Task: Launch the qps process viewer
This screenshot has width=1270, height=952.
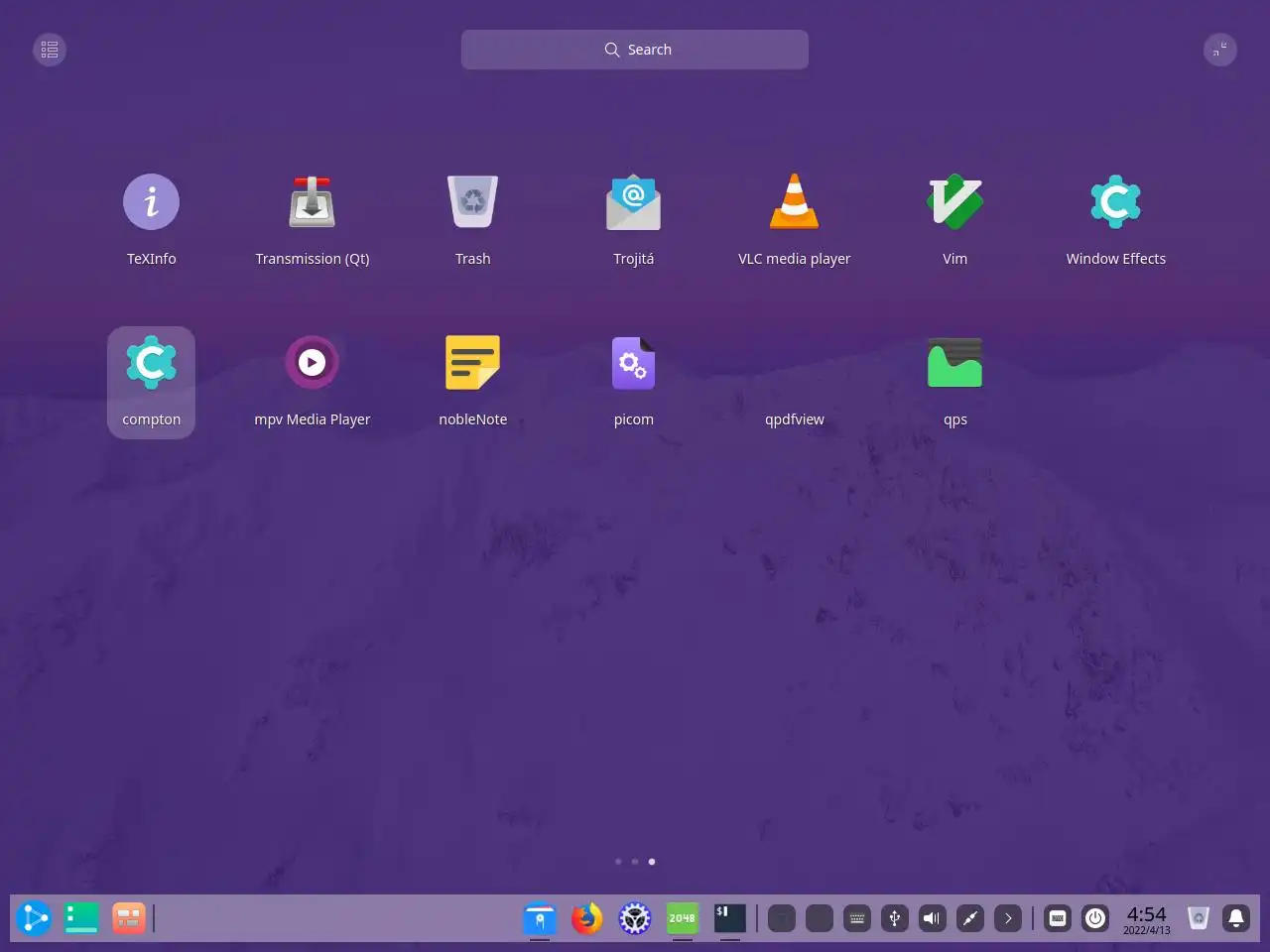Action: pos(954,362)
